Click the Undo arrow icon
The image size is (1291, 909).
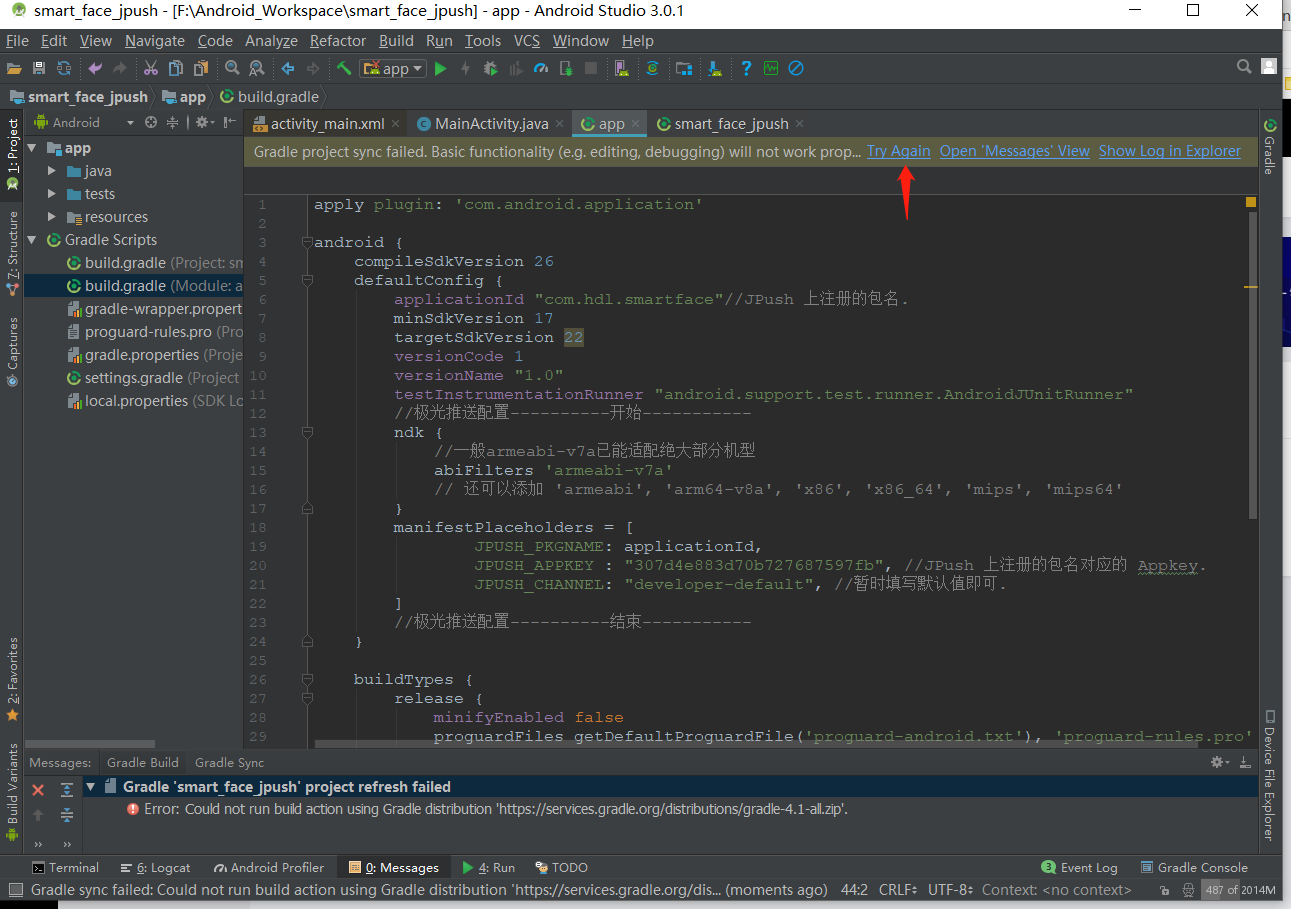click(95, 68)
